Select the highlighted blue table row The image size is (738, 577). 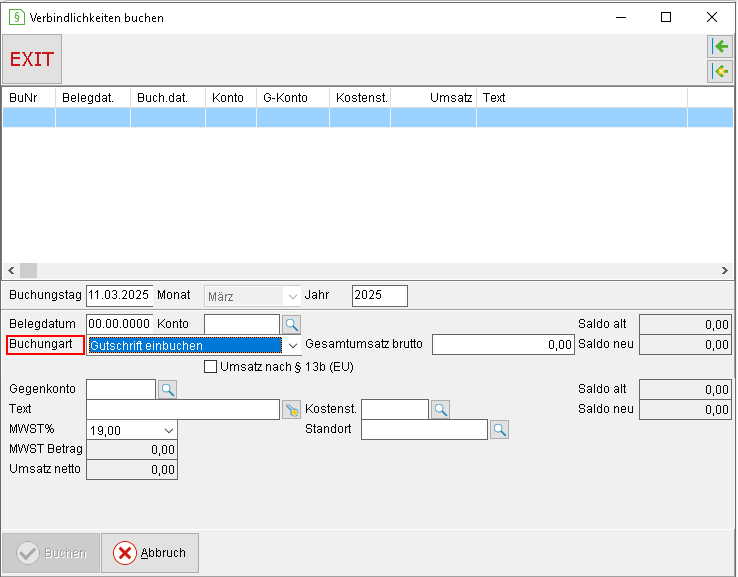pos(368,117)
